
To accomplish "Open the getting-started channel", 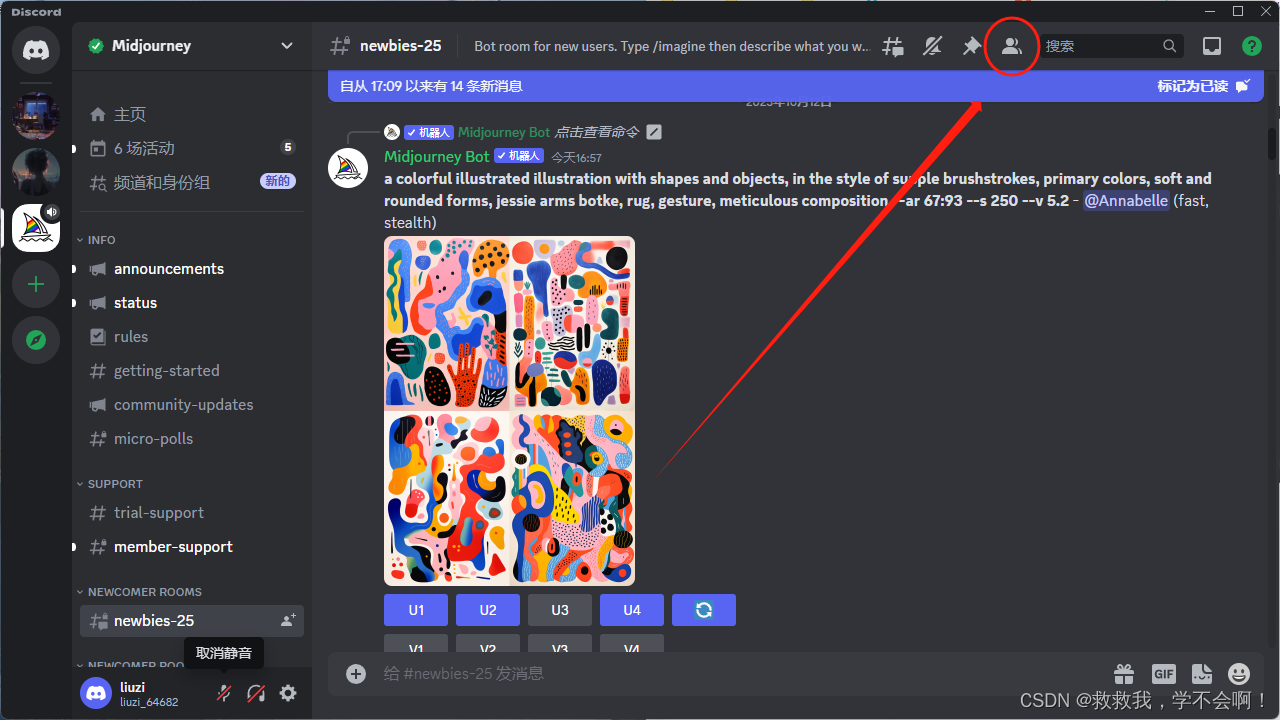I will pyautogui.click(x=191, y=371).
